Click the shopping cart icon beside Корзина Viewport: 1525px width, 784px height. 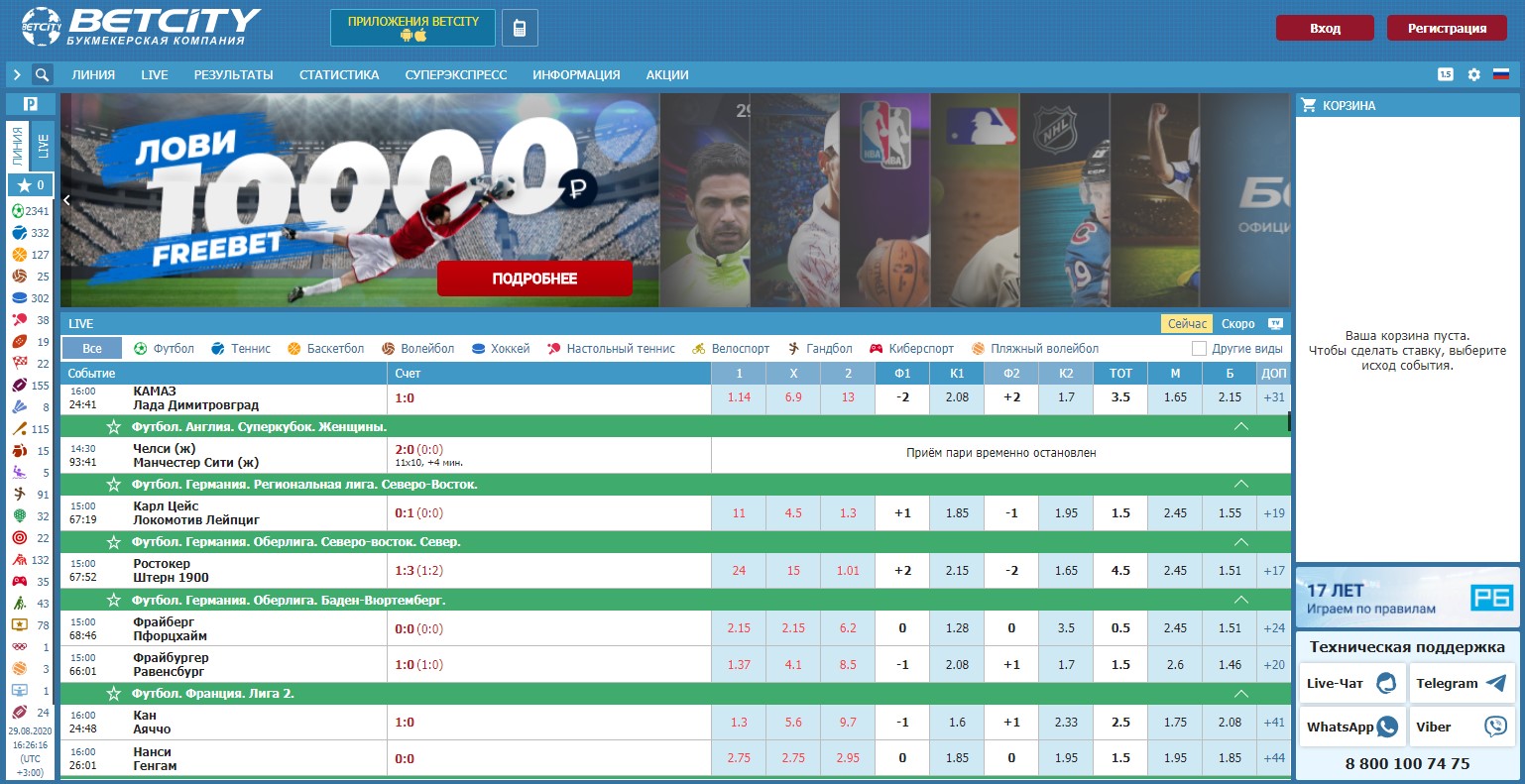(1309, 105)
